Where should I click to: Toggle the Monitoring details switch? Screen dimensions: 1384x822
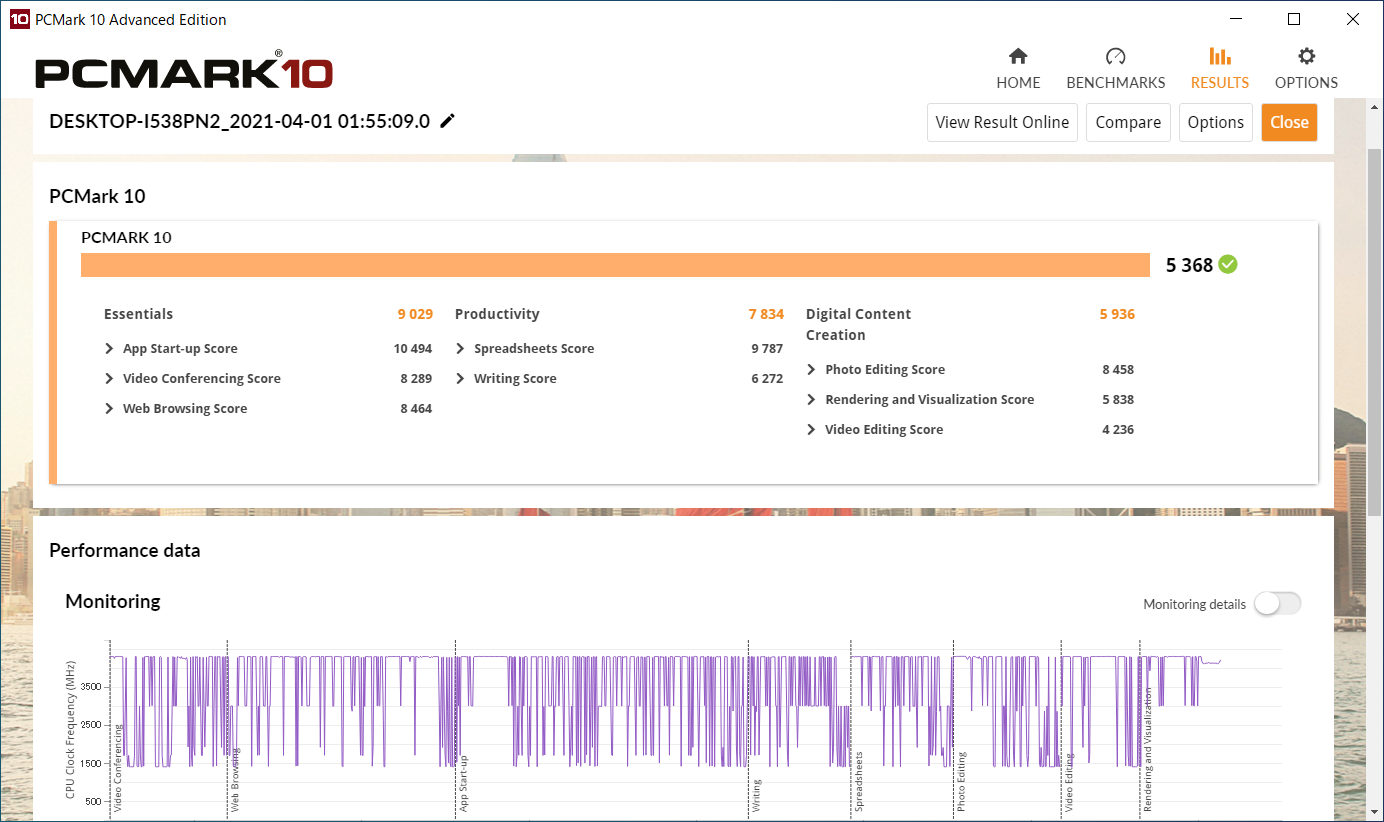(x=1278, y=603)
